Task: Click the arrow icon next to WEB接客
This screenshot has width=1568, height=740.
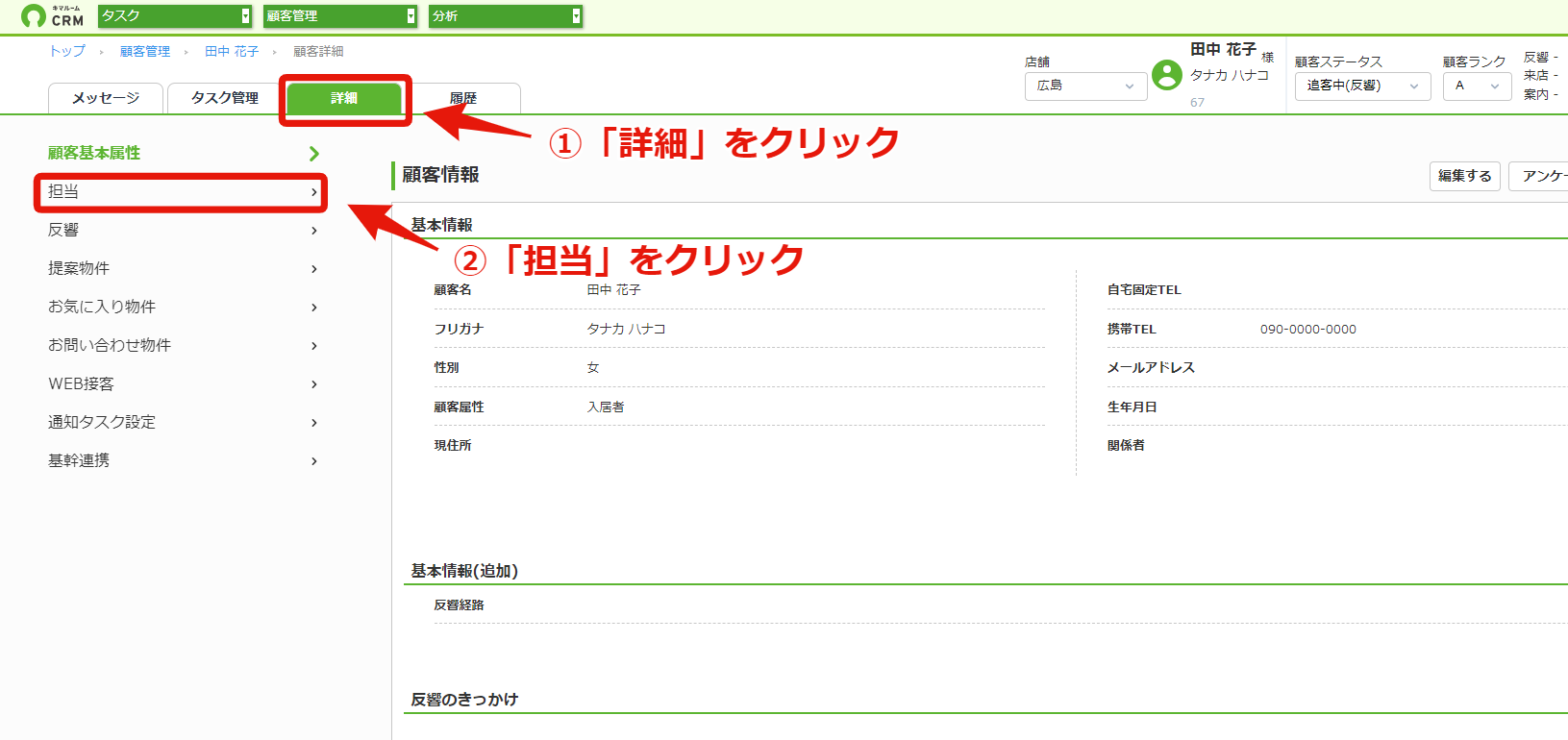Action: point(314,384)
